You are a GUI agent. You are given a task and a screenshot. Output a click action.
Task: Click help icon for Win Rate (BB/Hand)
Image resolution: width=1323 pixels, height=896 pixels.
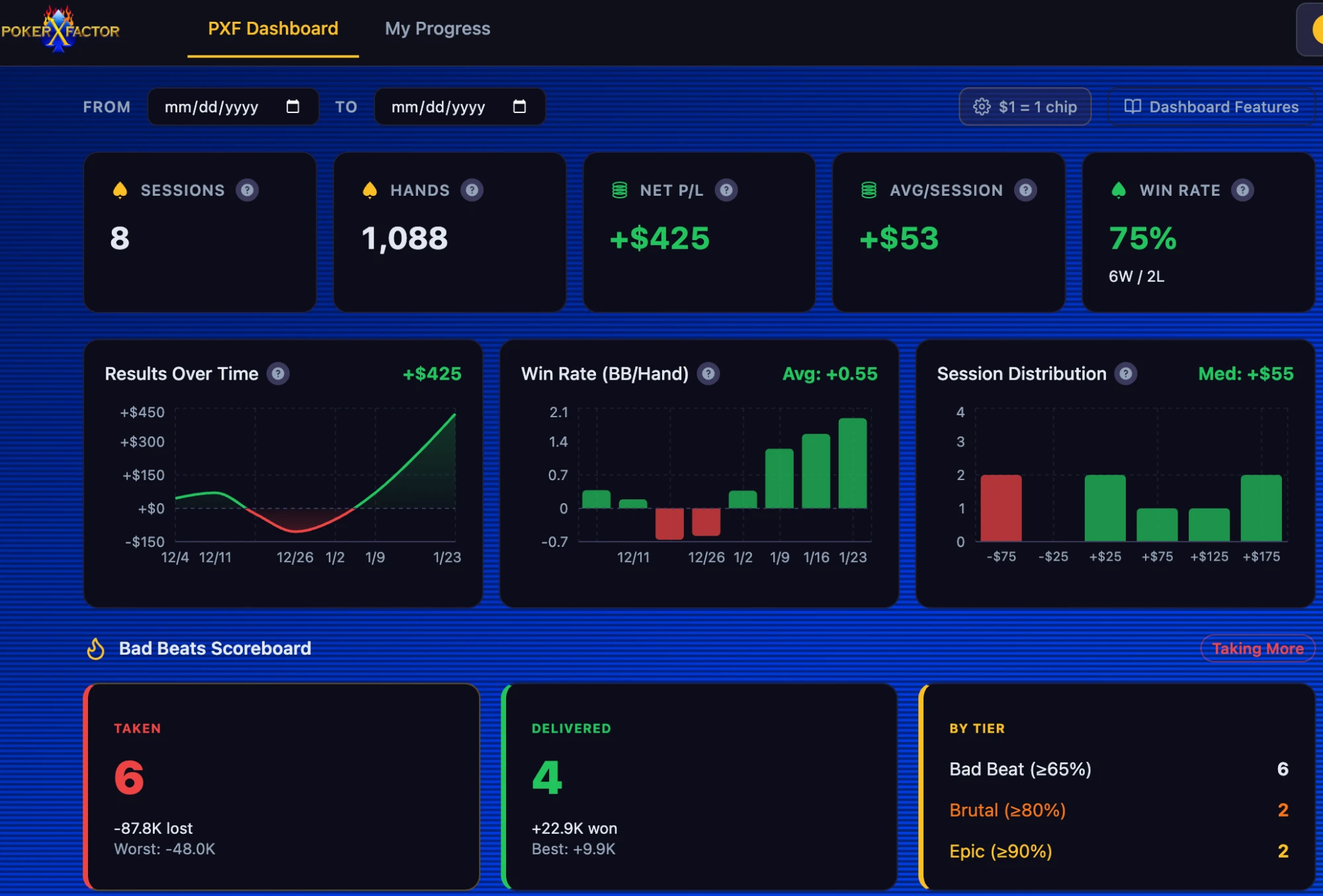708,374
